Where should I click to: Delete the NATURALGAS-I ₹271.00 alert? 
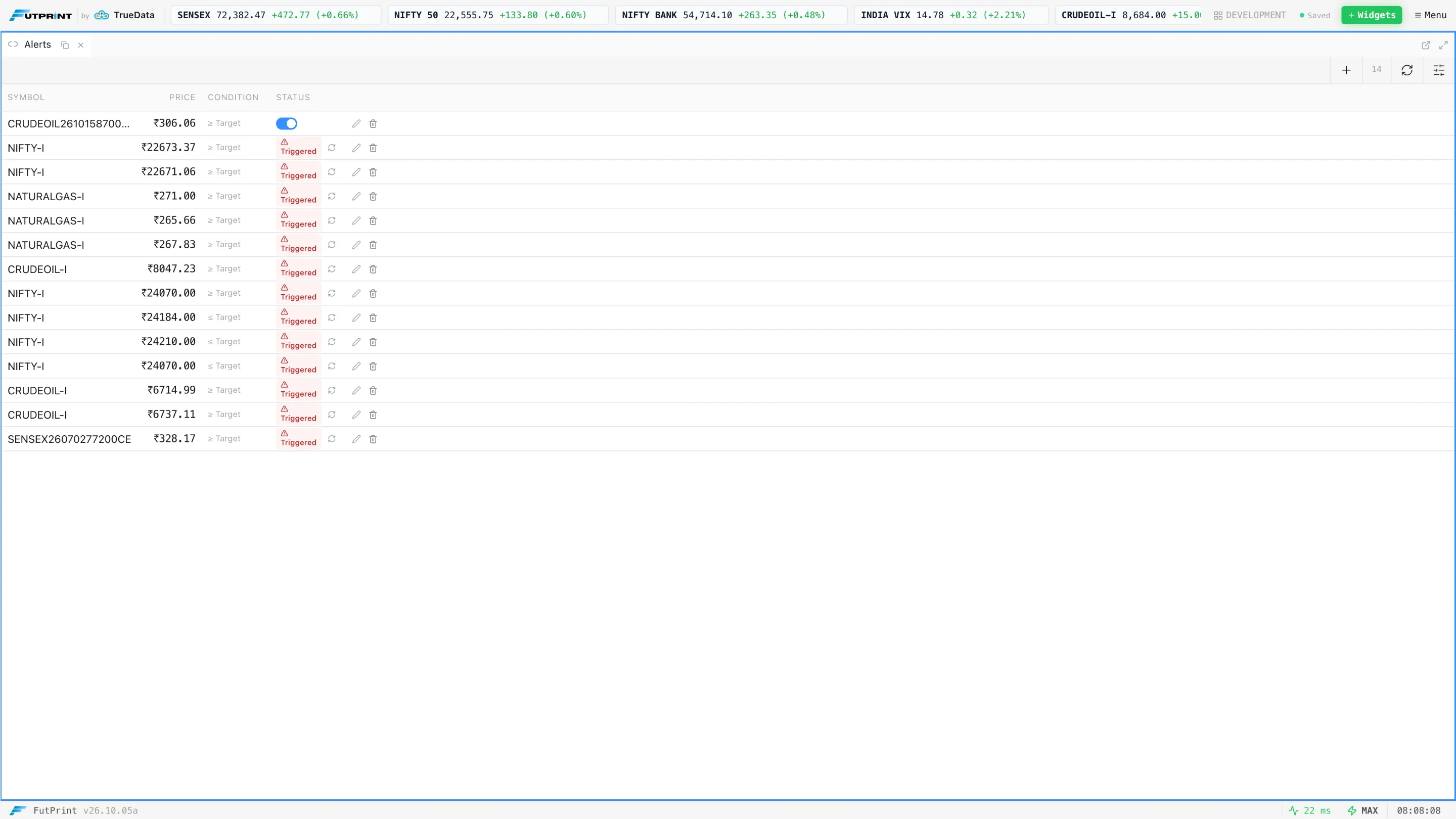pyautogui.click(x=373, y=196)
